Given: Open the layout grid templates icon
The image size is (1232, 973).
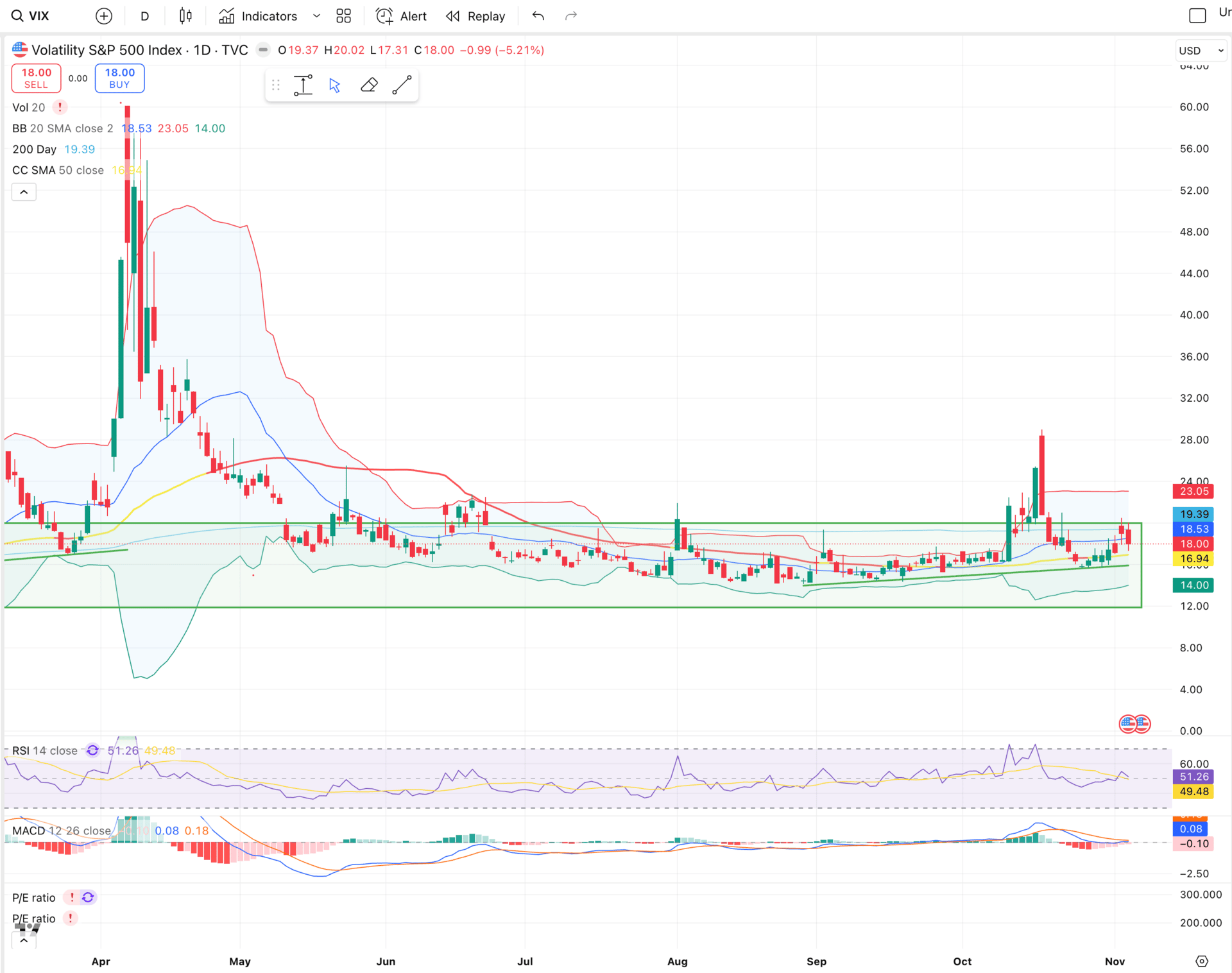Looking at the screenshot, I should pos(344,16).
